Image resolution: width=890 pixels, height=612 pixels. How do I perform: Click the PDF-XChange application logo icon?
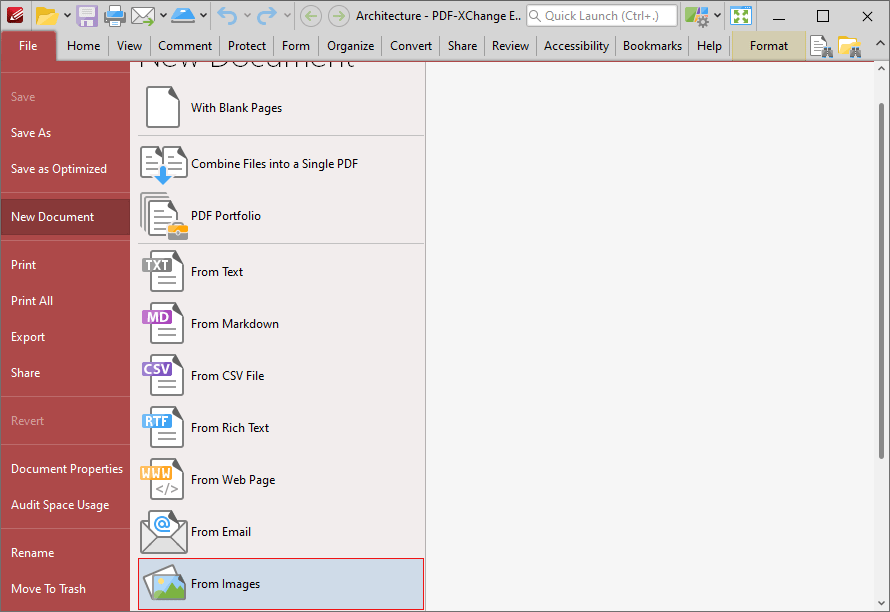point(14,15)
